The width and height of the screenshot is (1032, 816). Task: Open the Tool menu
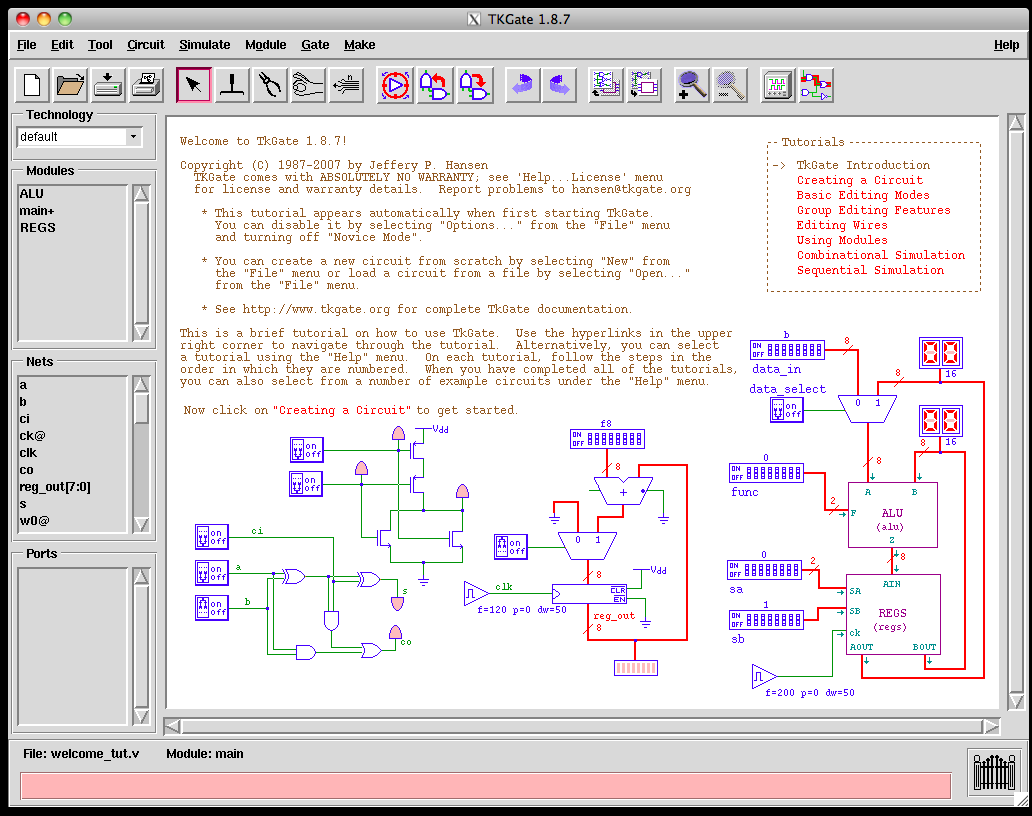100,45
